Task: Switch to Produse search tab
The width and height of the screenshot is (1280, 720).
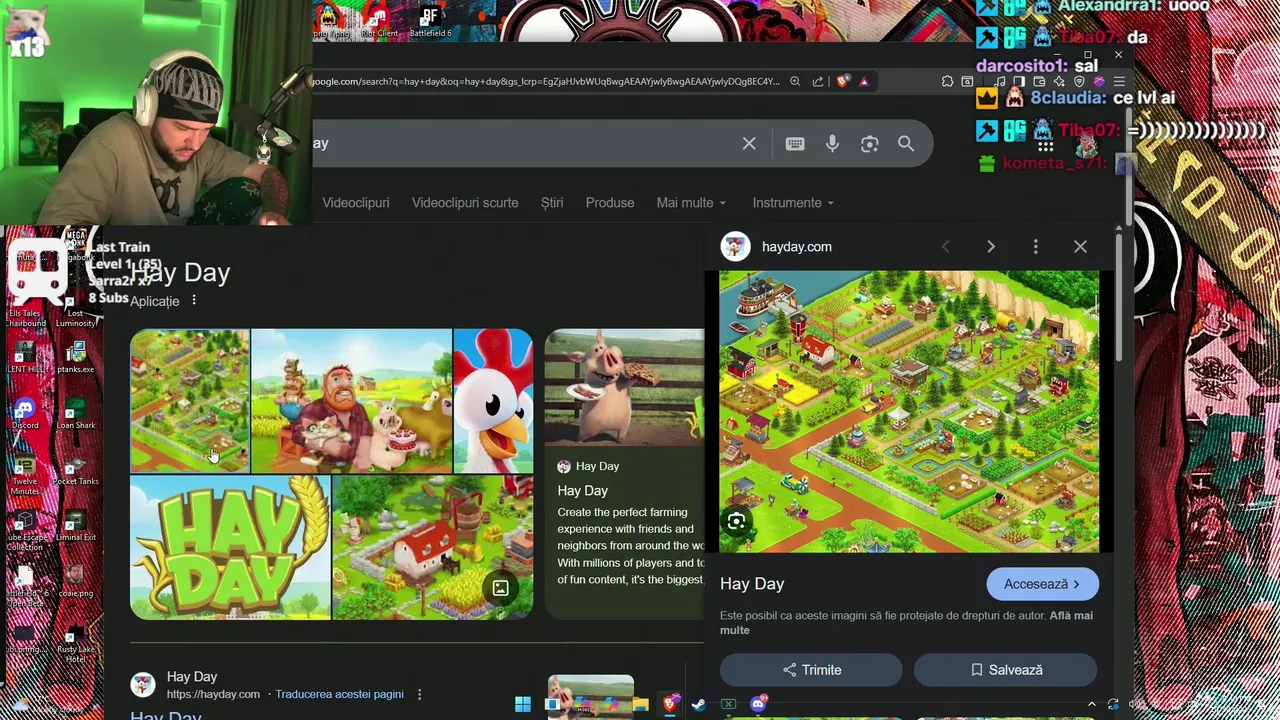Action: 610,203
